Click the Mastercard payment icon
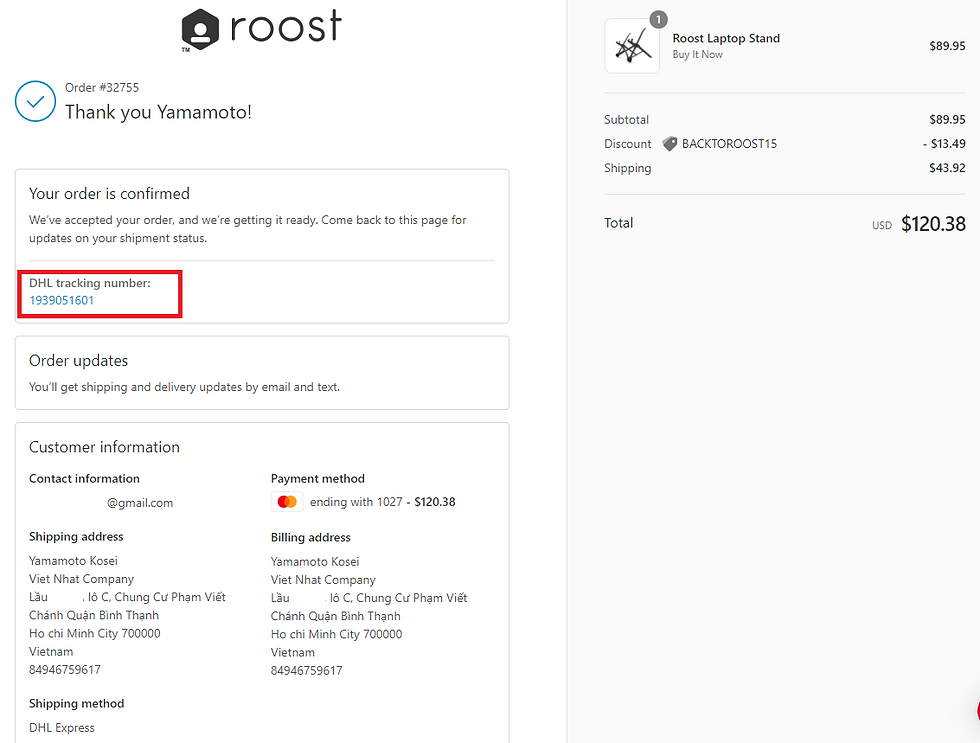This screenshot has height=743, width=980. (x=287, y=502)
